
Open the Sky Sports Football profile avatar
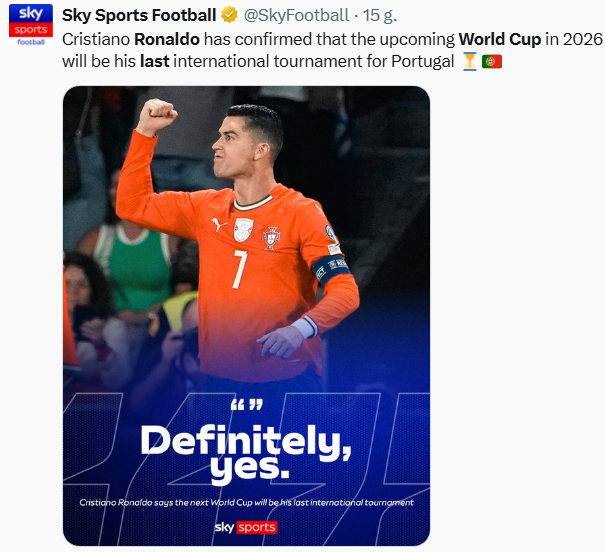30,26
